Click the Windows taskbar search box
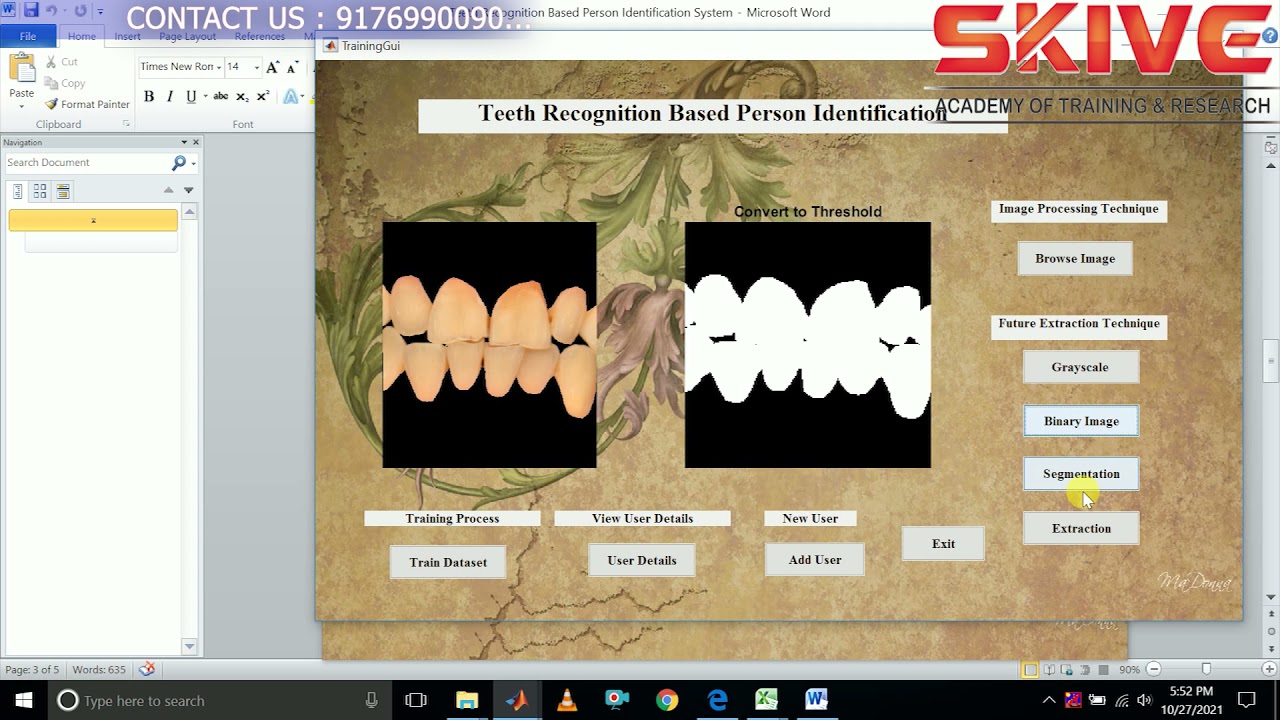 [x=218, y=700]
